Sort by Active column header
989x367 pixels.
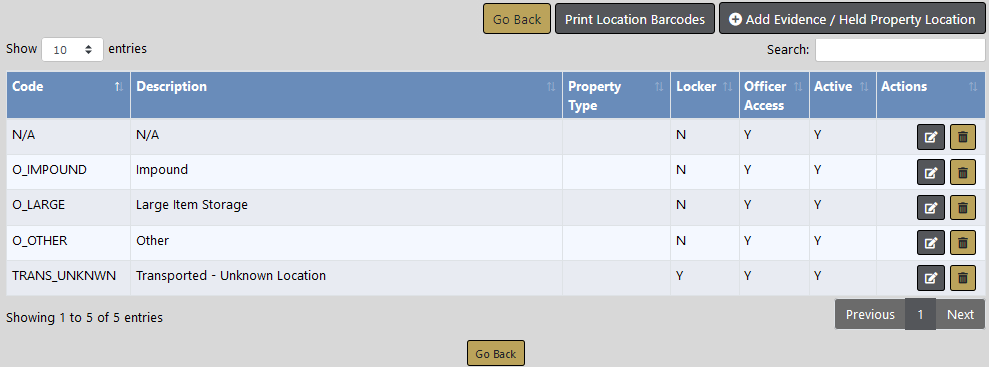pyautogui.click(x=843, y=95)
